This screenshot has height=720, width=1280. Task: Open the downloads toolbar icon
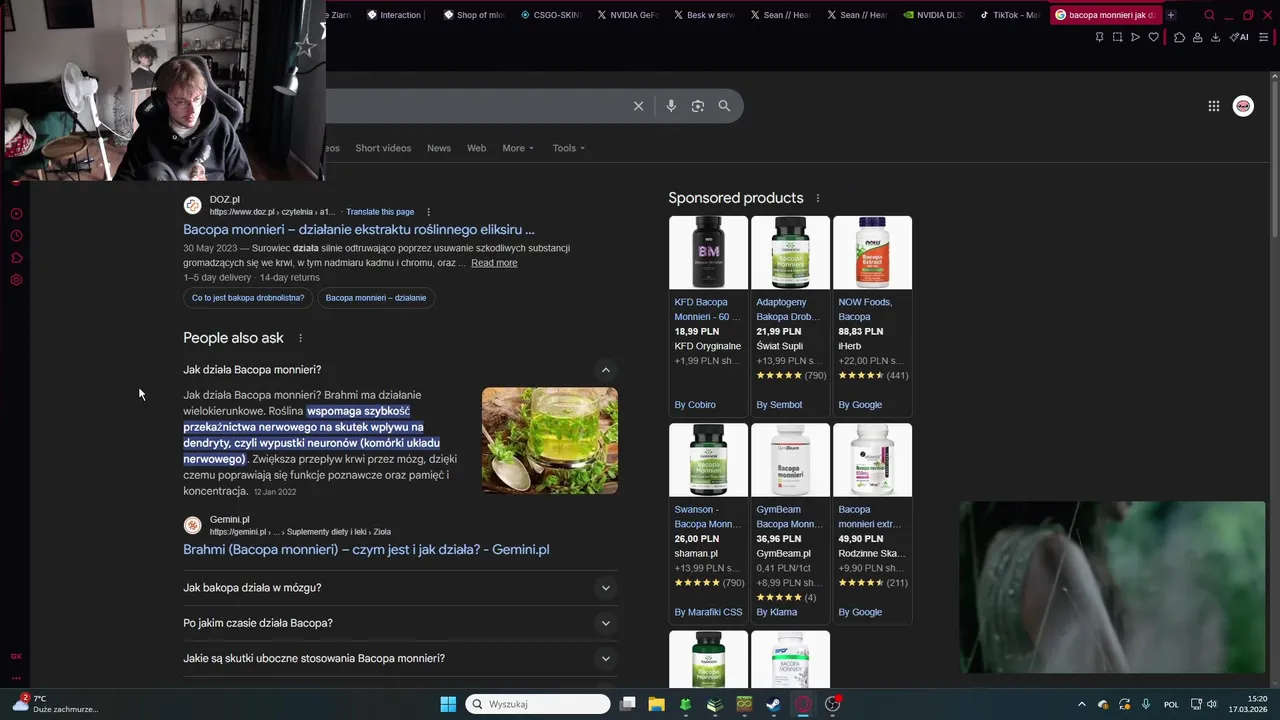[1215, 37]
